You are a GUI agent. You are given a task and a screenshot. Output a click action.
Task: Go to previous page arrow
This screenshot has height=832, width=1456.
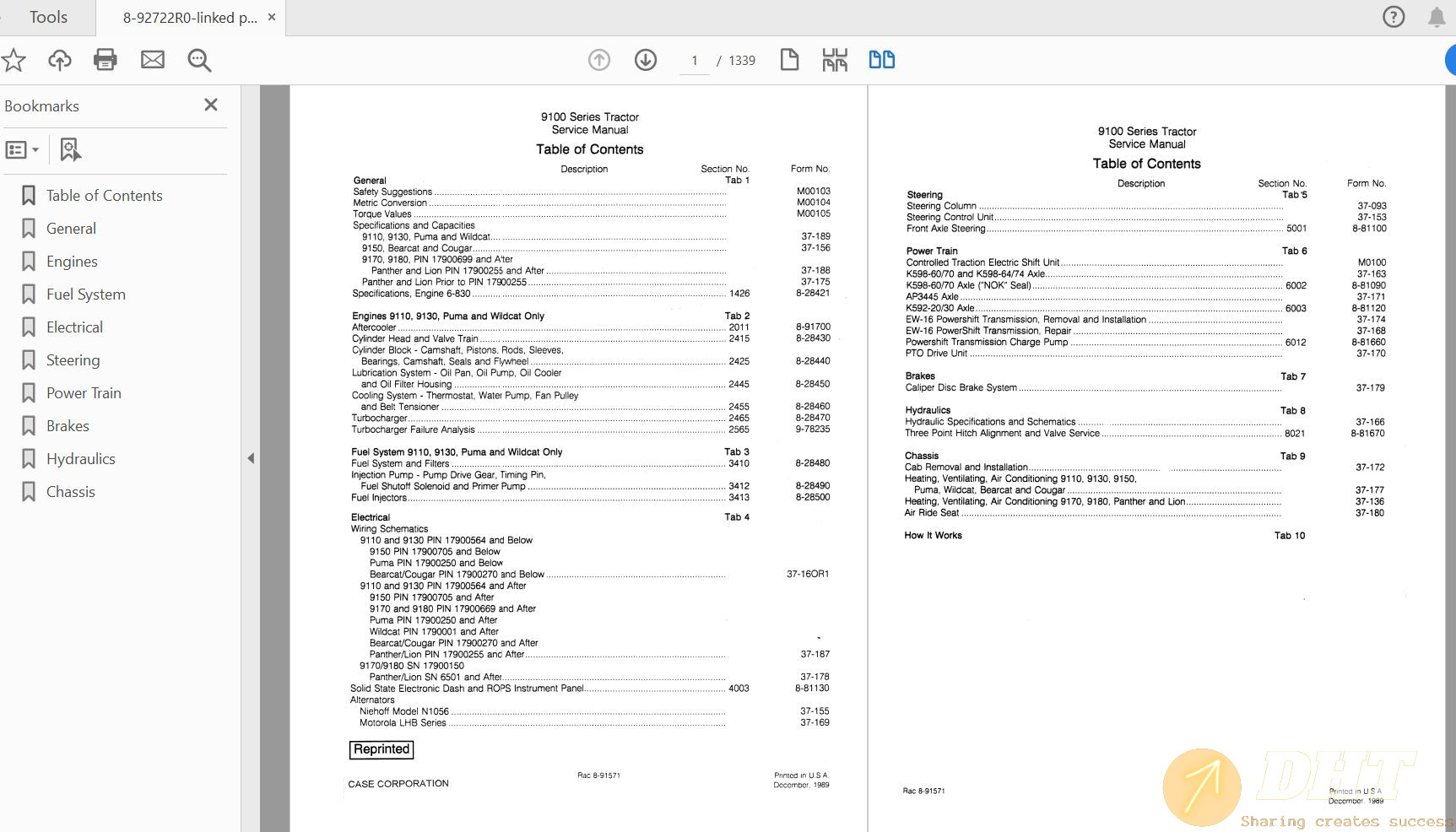[599, 60]
